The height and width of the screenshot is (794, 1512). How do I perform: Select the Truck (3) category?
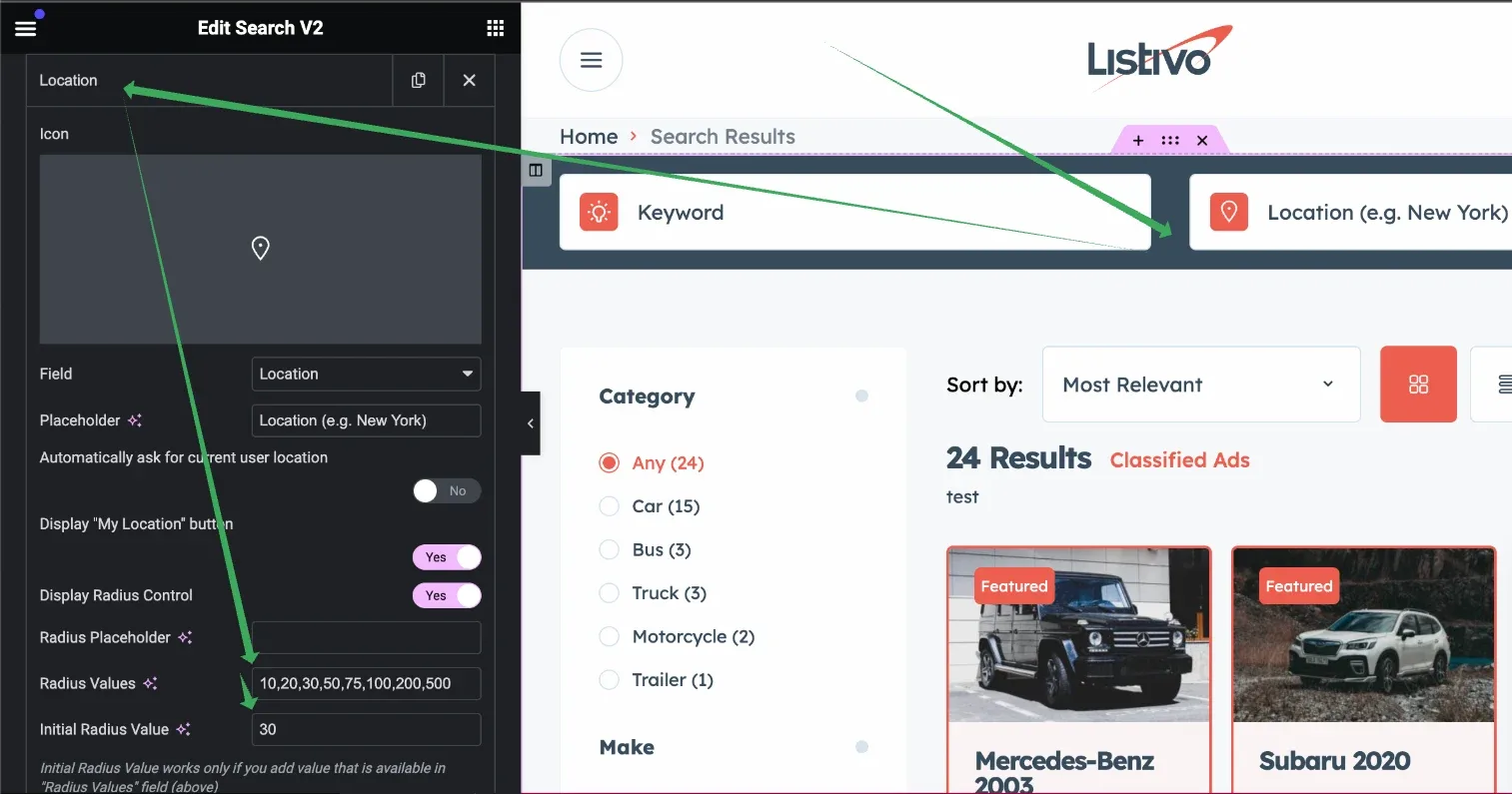(x=653, y=593)
